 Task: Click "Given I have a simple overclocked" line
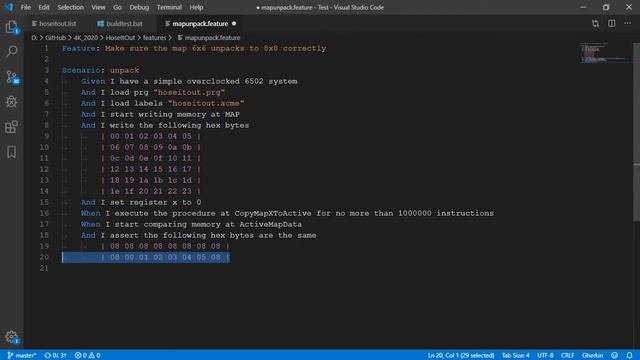(189, 81)
